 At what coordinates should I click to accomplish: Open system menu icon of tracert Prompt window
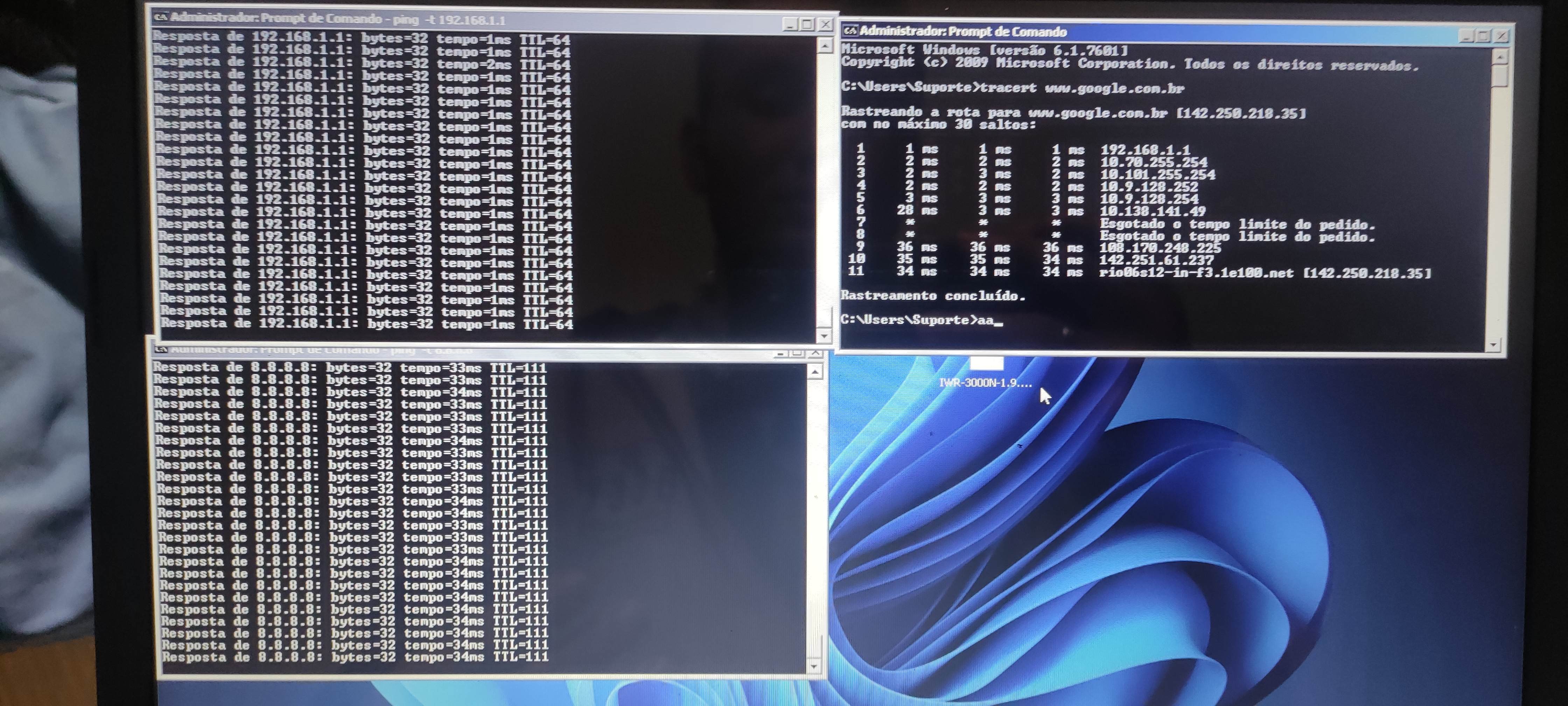[850, 30]
